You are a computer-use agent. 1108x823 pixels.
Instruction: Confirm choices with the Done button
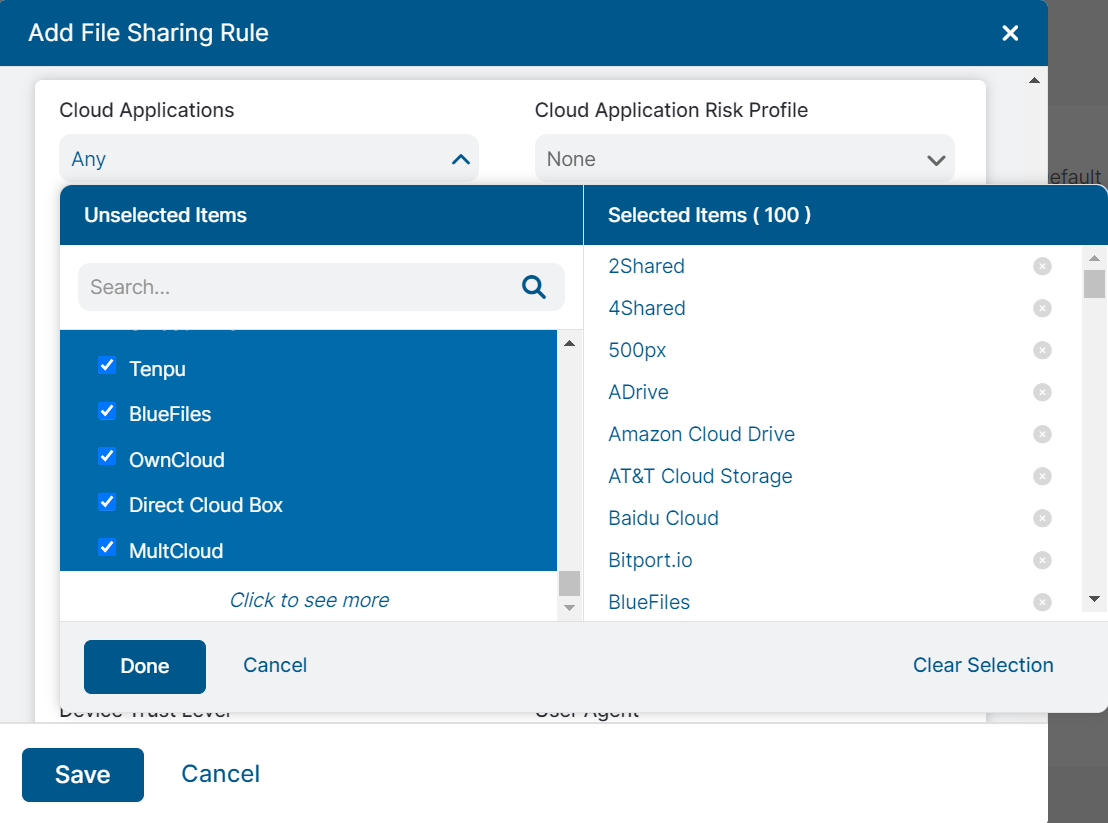point(144,665)
